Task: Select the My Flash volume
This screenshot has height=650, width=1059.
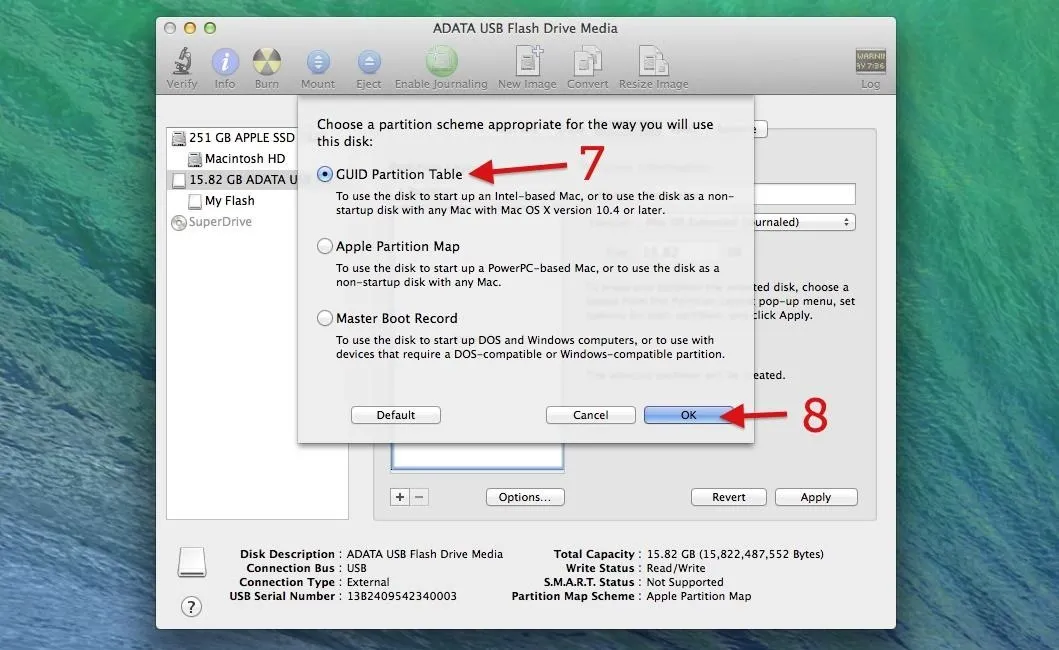Action: click(x=222, y=201)
